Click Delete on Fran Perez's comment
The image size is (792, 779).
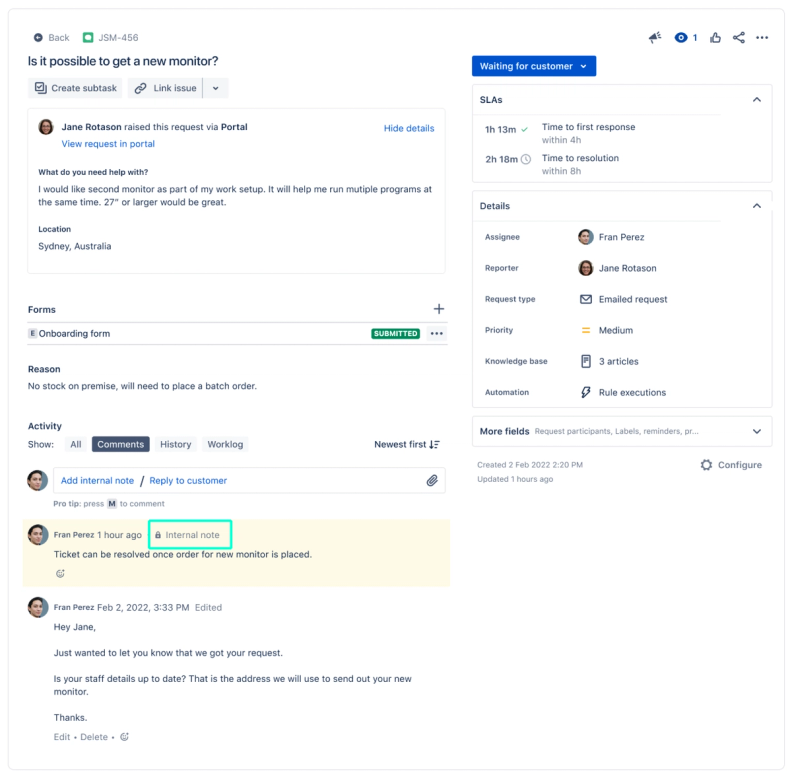(x=94, y=737)
